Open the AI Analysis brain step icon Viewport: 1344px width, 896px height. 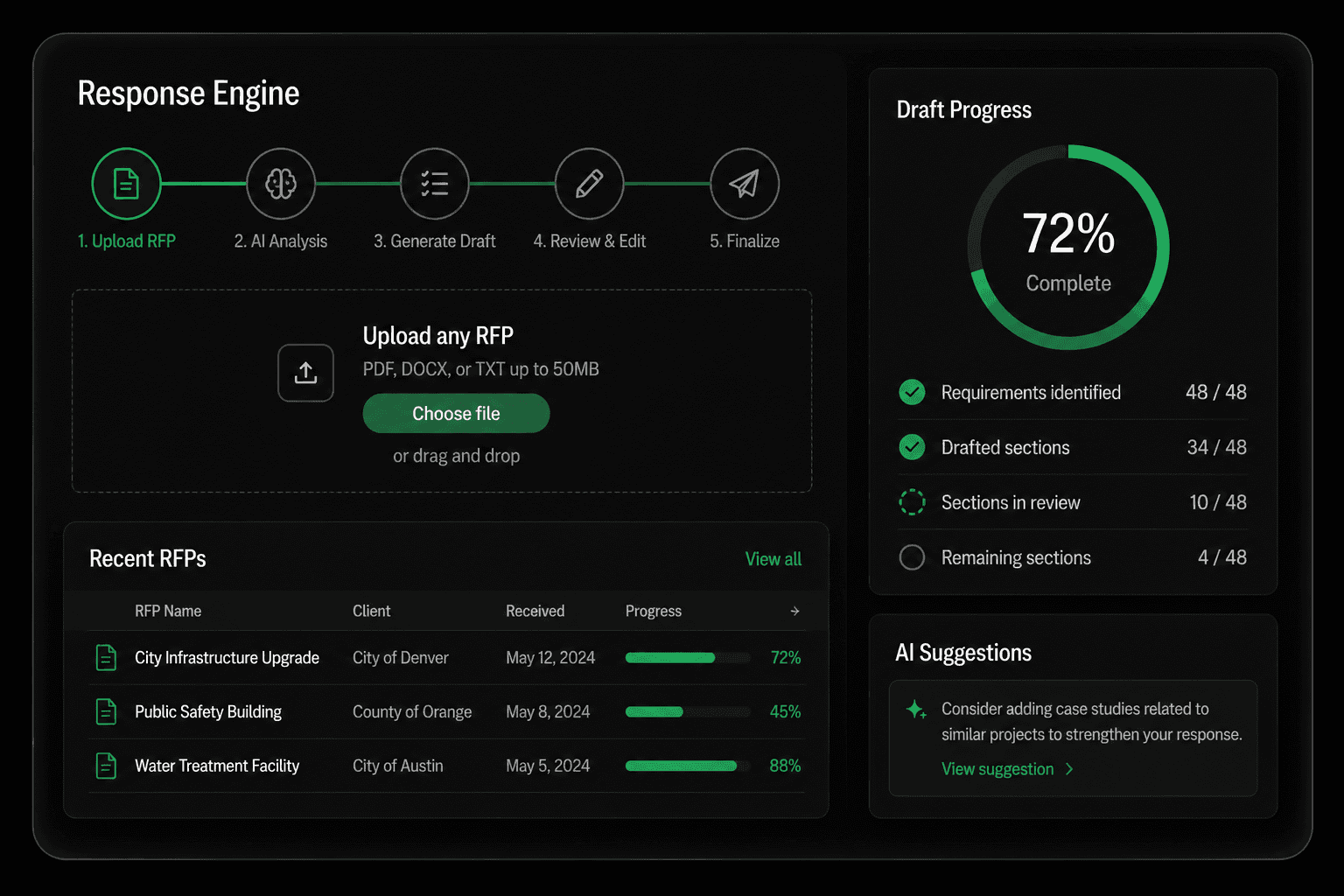pyautogui.click(x=281, y=184)
